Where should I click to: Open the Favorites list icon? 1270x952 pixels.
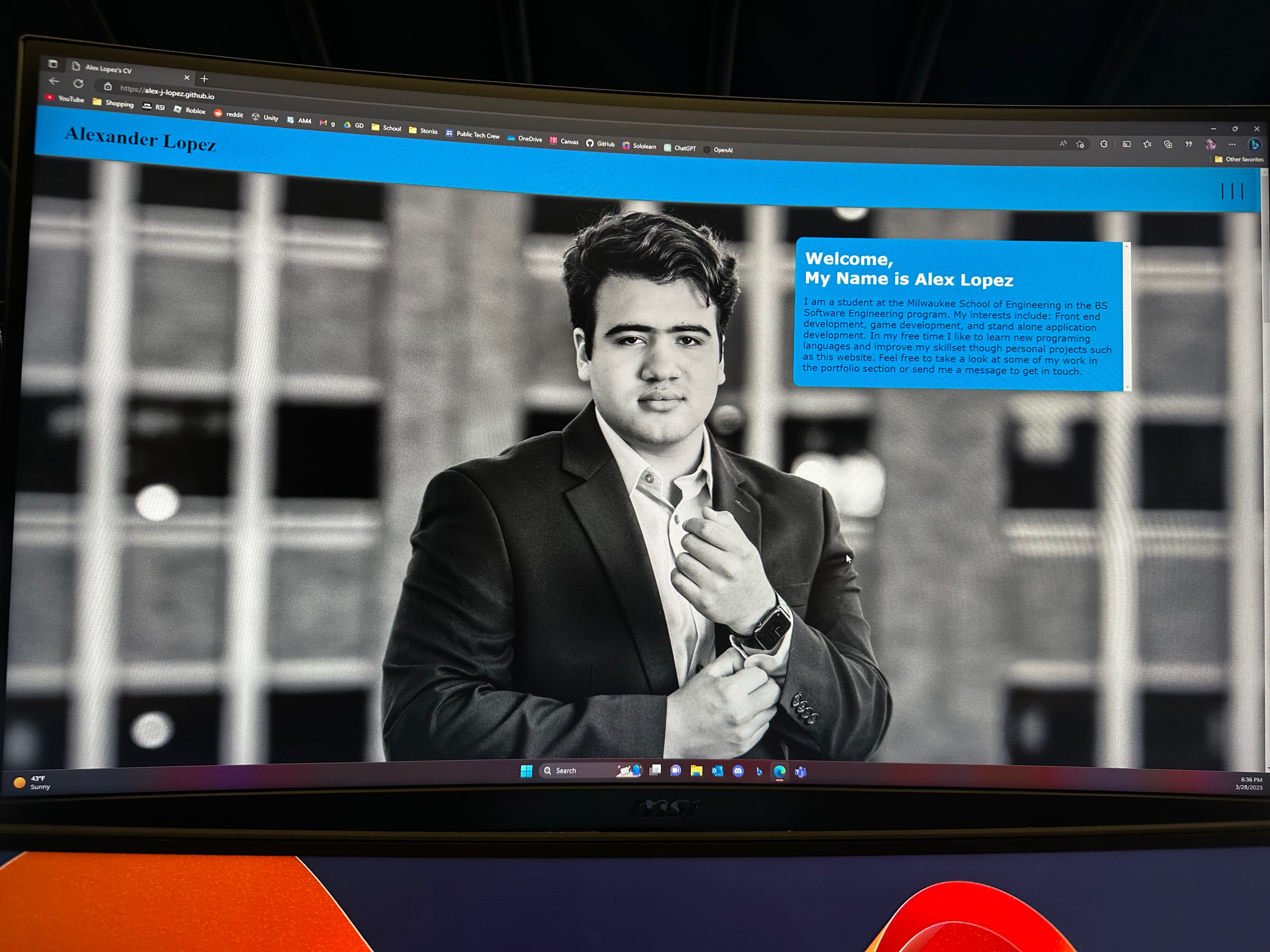[x=1147, y=144]
